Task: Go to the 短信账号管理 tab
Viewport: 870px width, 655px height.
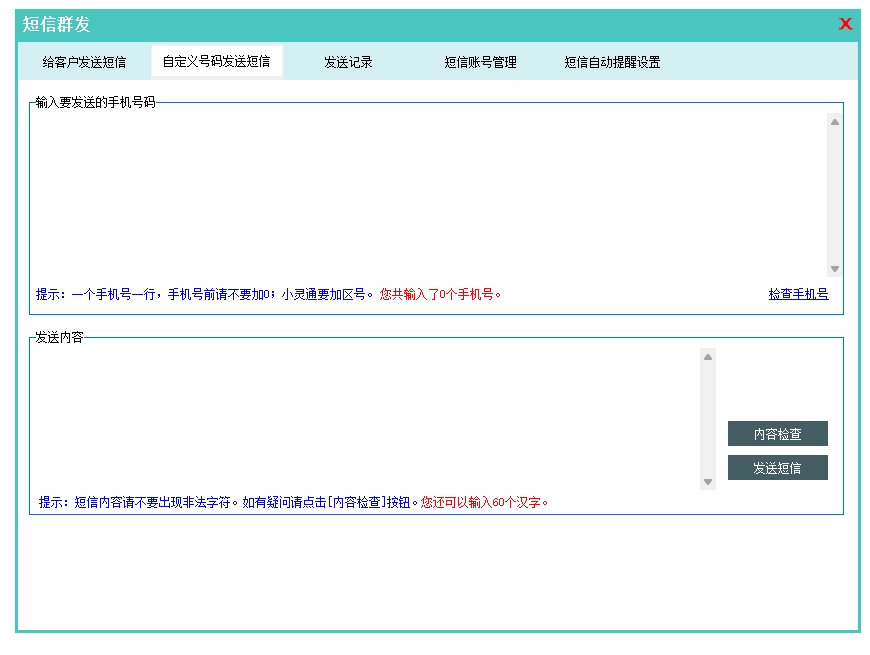Action: click(x=480, y=62)
